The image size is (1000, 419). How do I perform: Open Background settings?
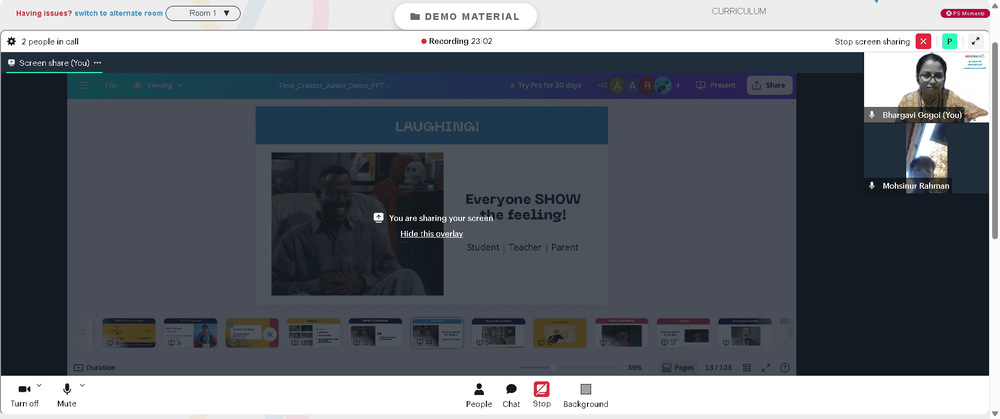[x=585, y=395]
